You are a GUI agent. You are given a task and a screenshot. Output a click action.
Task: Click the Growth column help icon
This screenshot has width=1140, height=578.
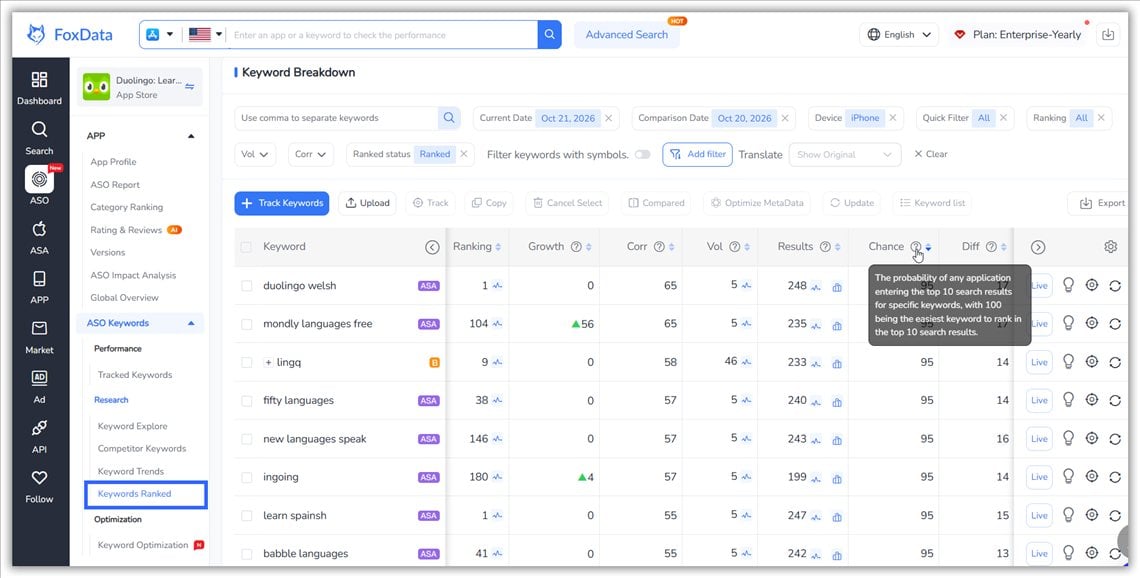coord(576,246)
